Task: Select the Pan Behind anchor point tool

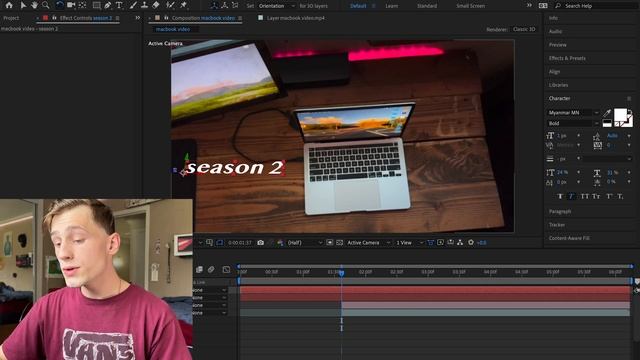Action: pyautogui.click(x=83, y=5)
